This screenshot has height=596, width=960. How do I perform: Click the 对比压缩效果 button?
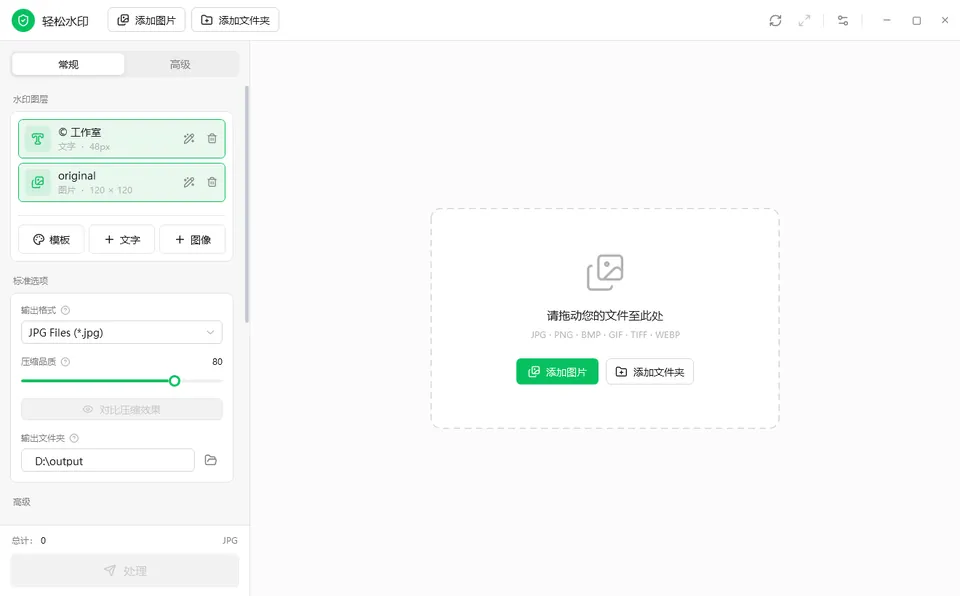pyautogui.click(x=122, y=409)
